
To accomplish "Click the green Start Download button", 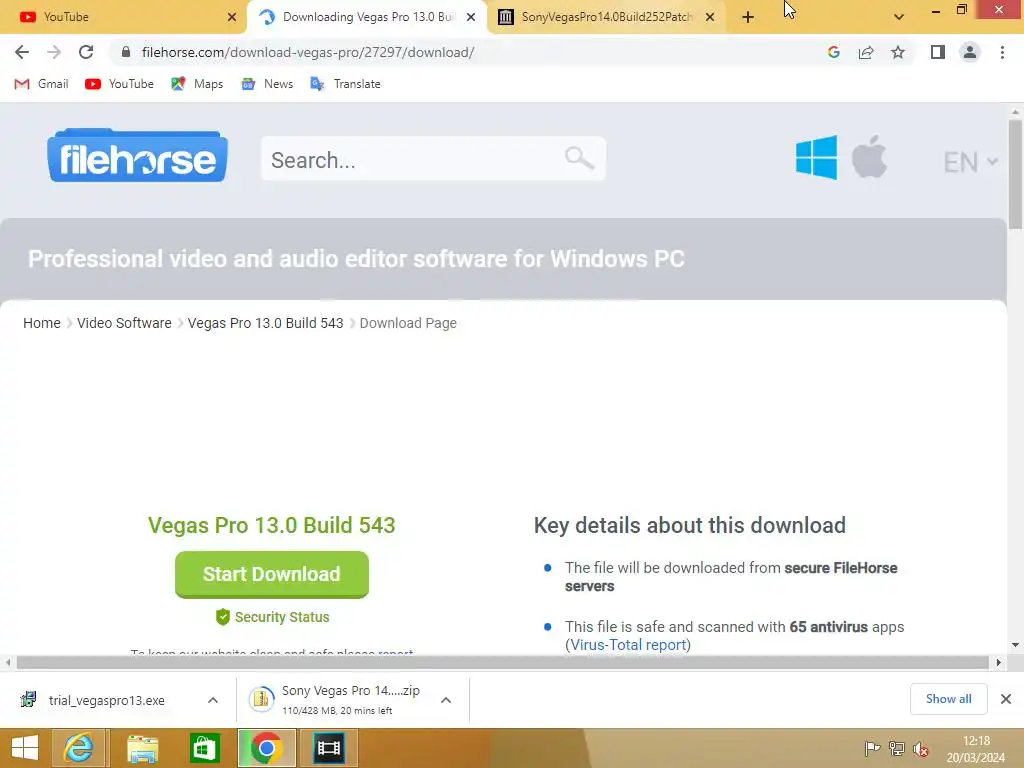I will (x=272, y=574).
